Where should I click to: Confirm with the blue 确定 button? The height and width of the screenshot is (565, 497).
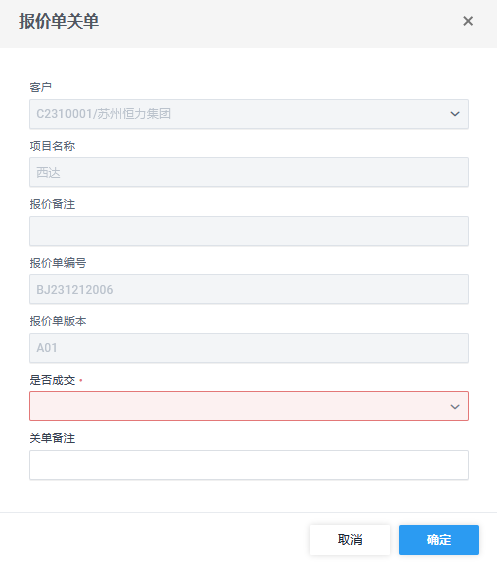pos(439,540)
